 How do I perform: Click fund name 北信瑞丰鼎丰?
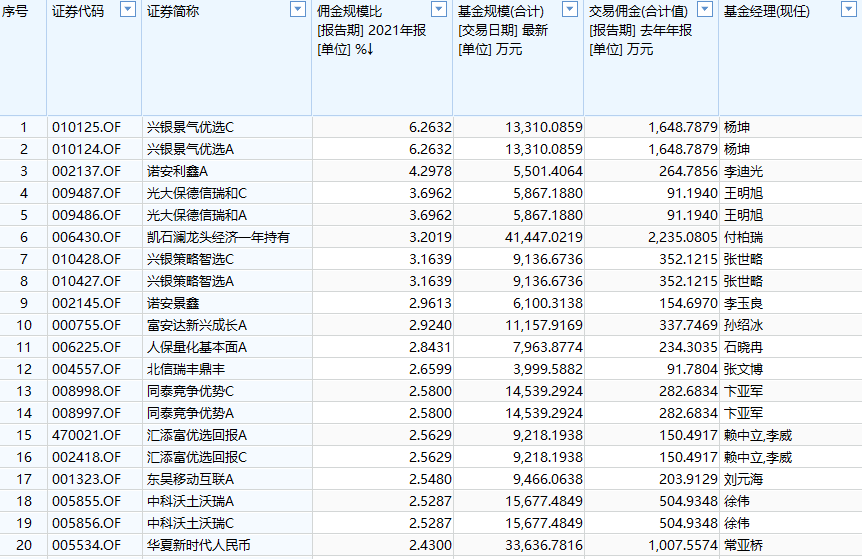coord(186,369)
